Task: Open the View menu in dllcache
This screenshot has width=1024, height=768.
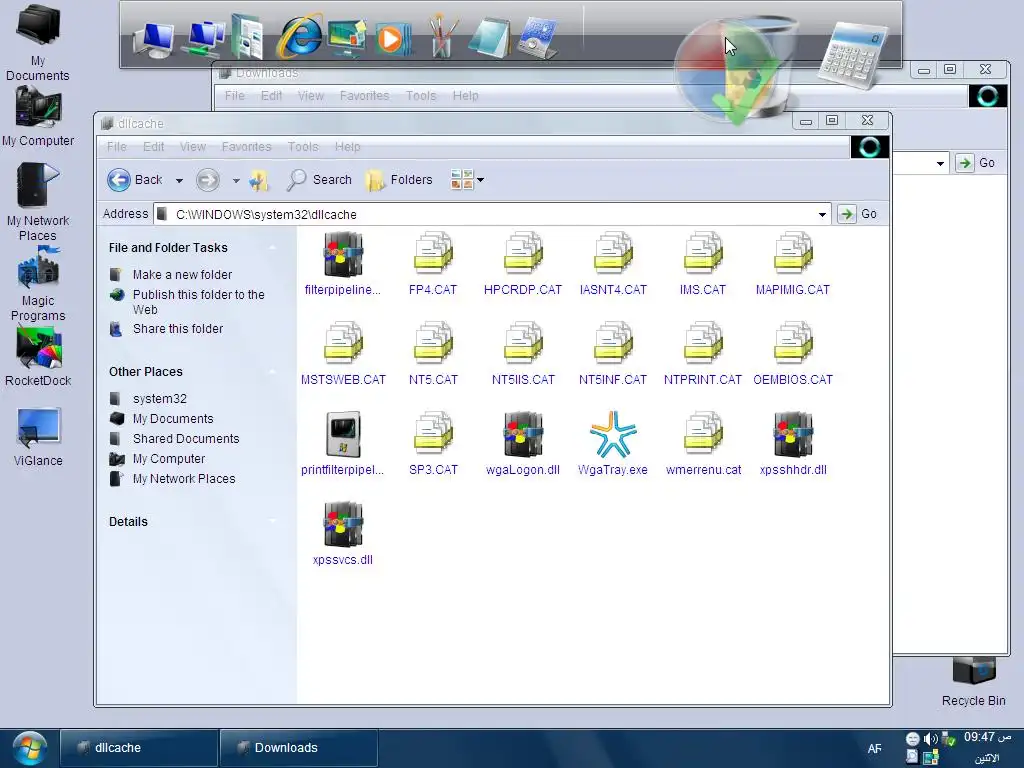Action: click(193, 147)
